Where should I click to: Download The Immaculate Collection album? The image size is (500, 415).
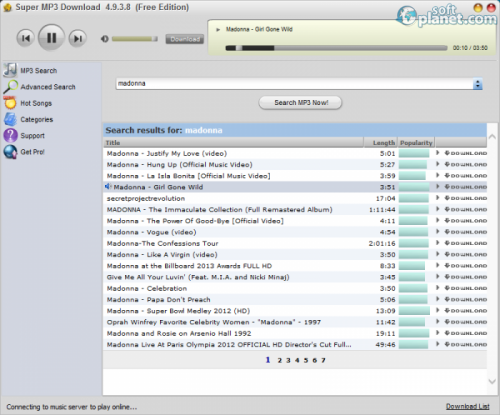coord(466,209)
